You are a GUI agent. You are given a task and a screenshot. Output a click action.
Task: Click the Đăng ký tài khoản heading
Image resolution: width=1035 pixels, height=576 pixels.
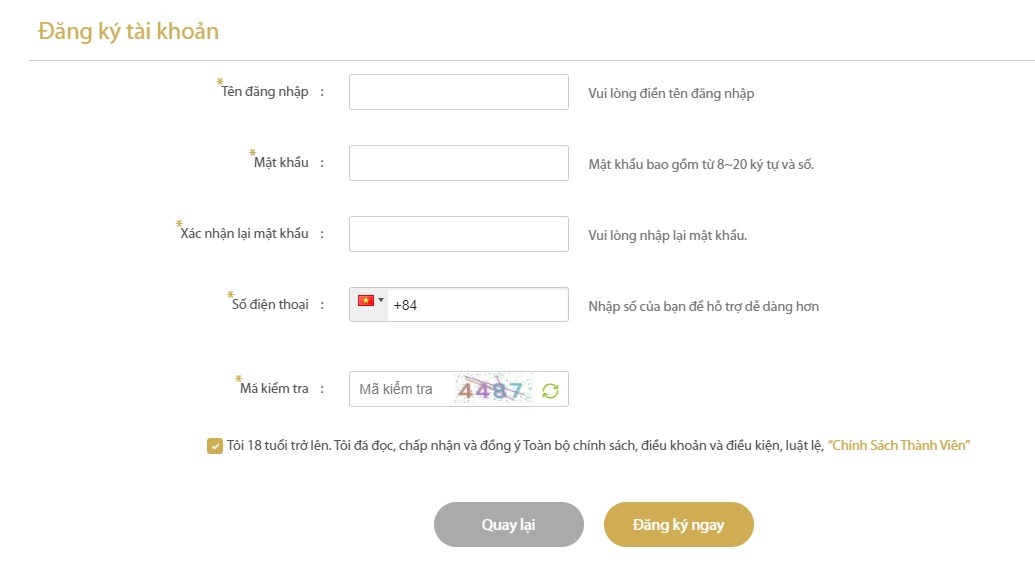(128, 32)
